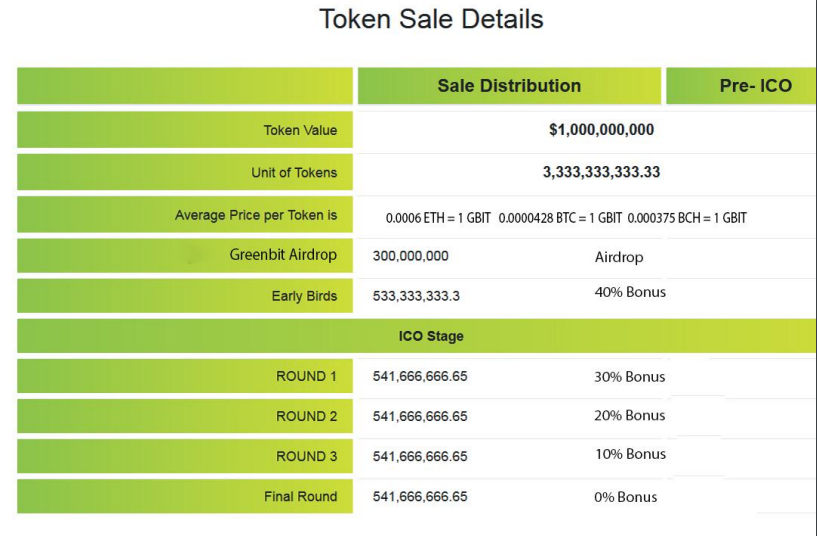Click the Final Round row label

[300, 496]
